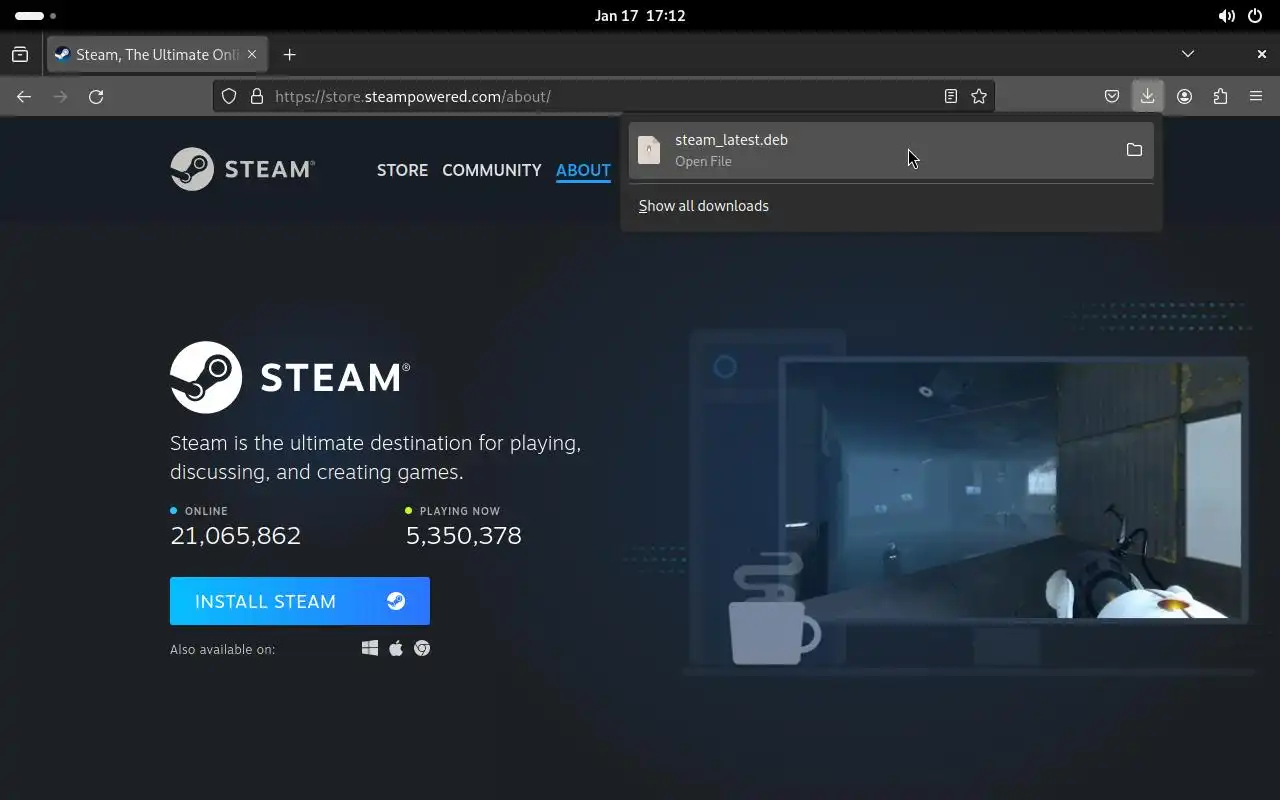Click the site security padlock icon
The image size is (1280, 800).
(256, 96)
